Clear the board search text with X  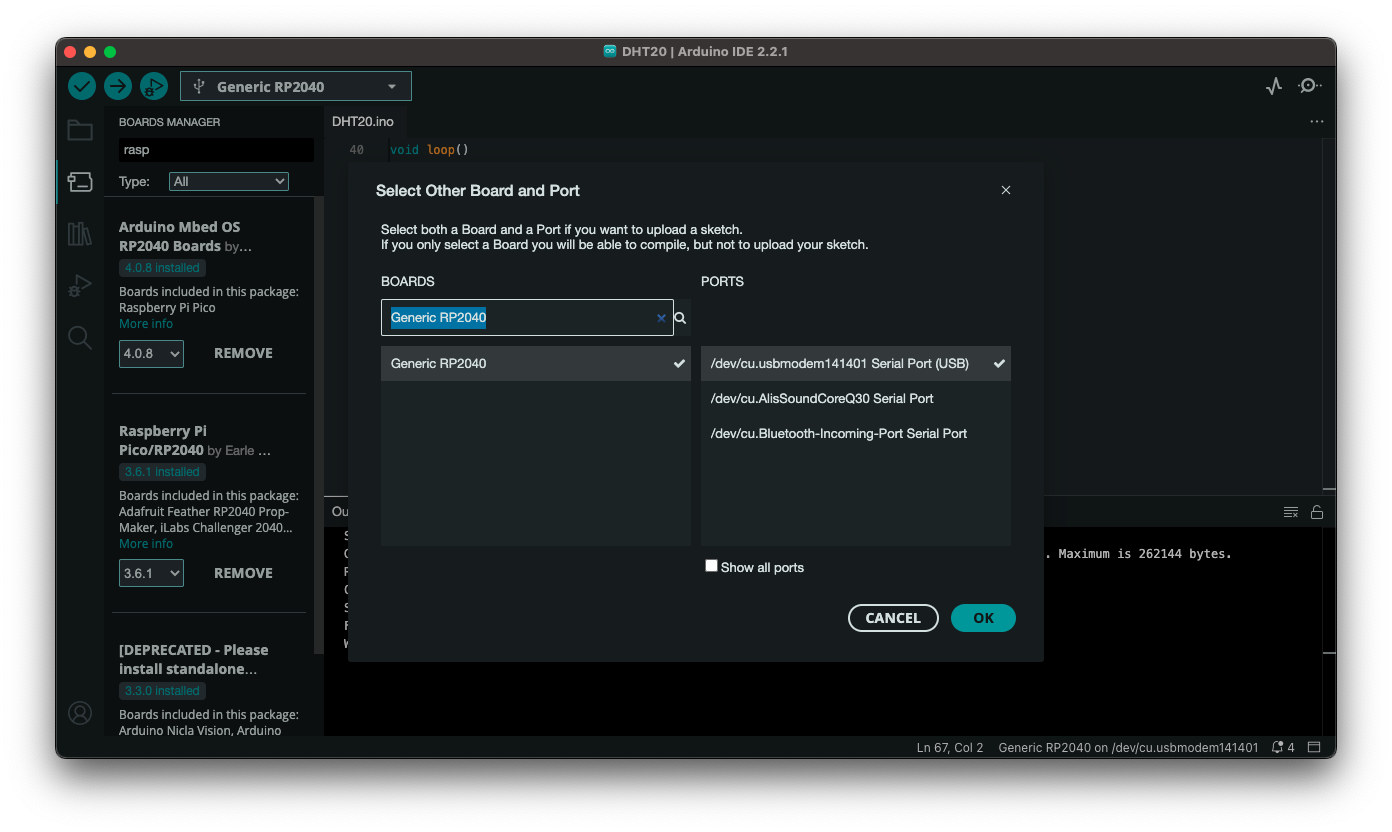point(661,318)
